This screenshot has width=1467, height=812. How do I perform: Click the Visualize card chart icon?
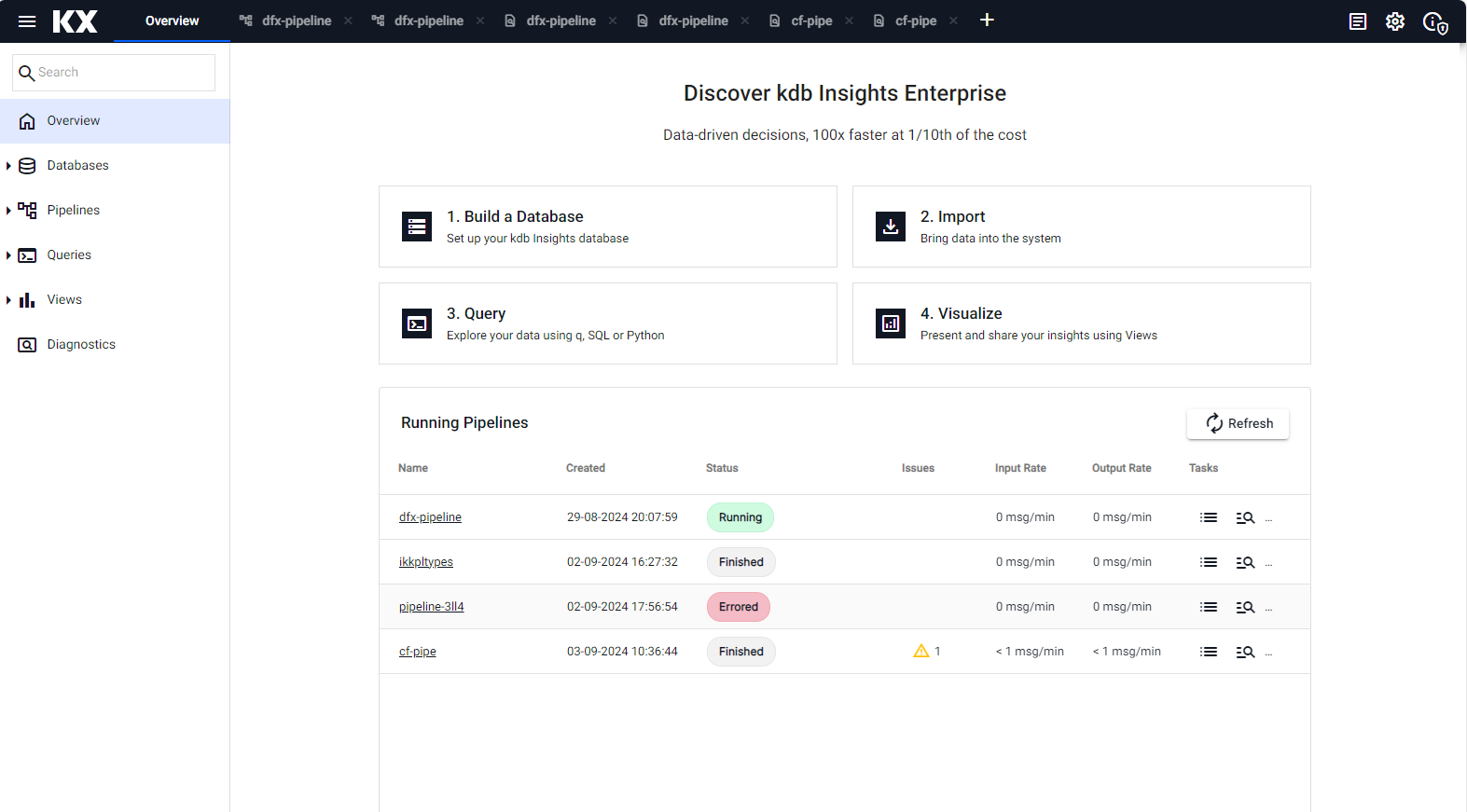pos(891,323)
